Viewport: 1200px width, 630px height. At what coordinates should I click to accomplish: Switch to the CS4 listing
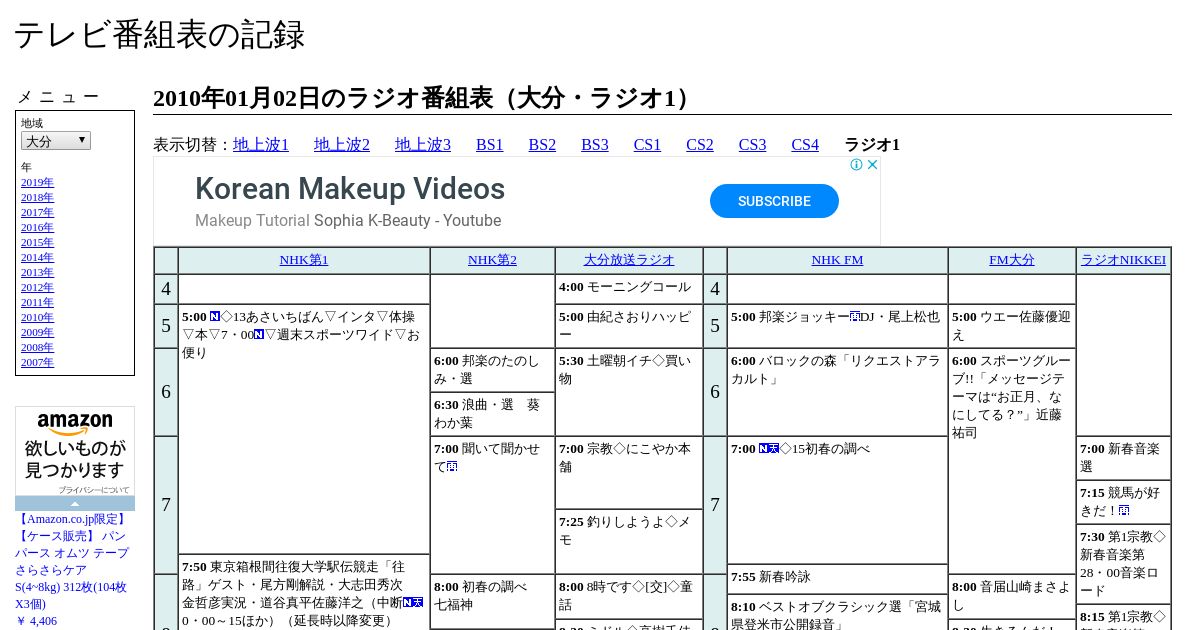[805, 145]
